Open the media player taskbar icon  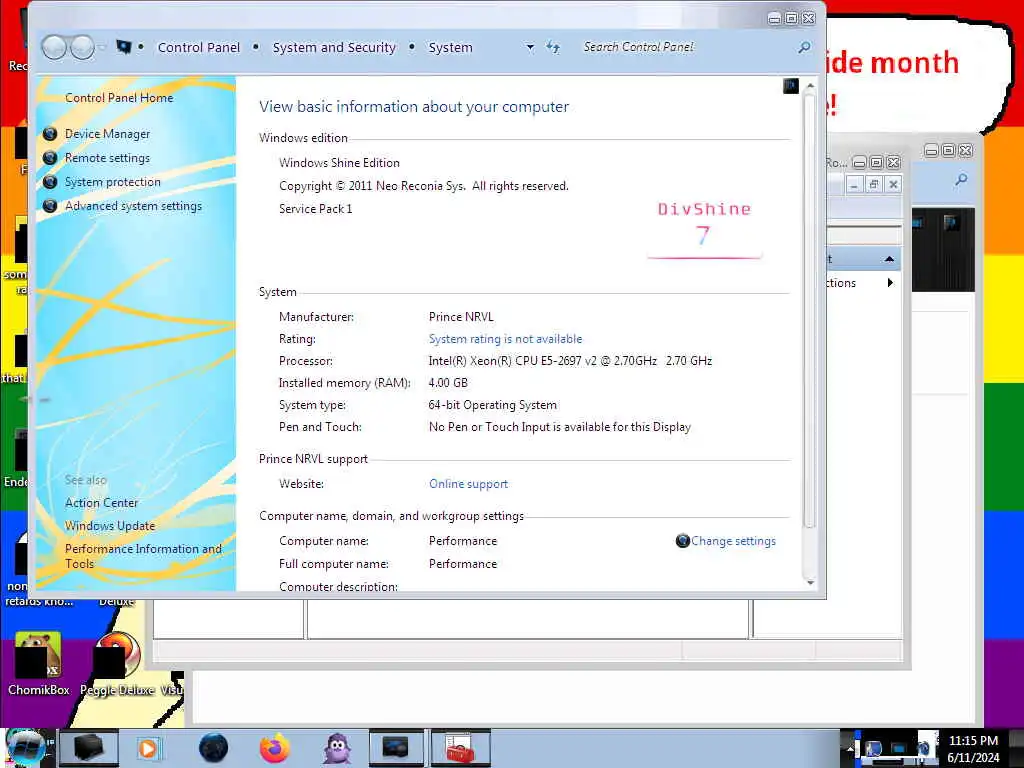(x=148, y=748)
